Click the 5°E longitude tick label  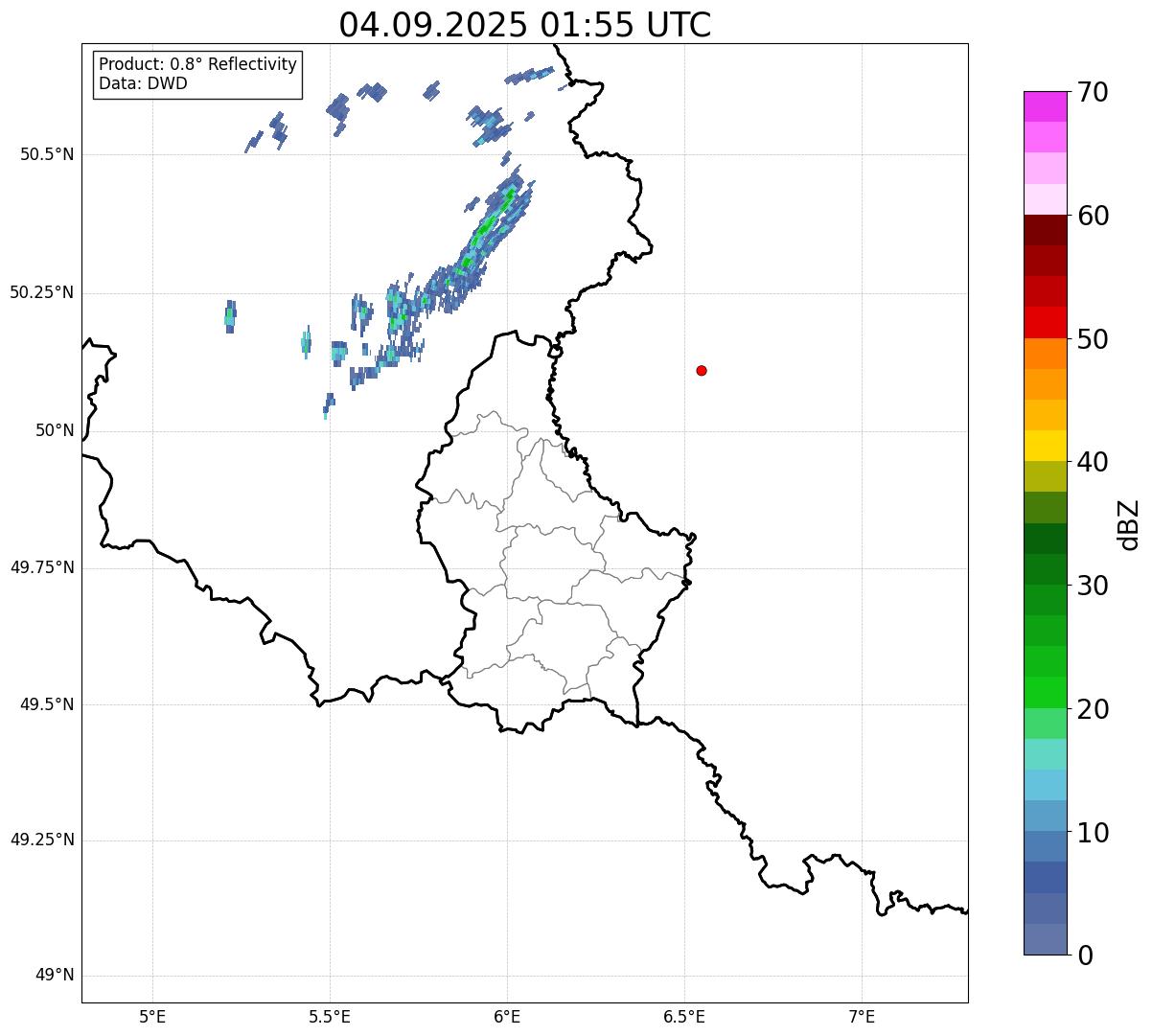pyautogui.click(x=152, y=1016)
